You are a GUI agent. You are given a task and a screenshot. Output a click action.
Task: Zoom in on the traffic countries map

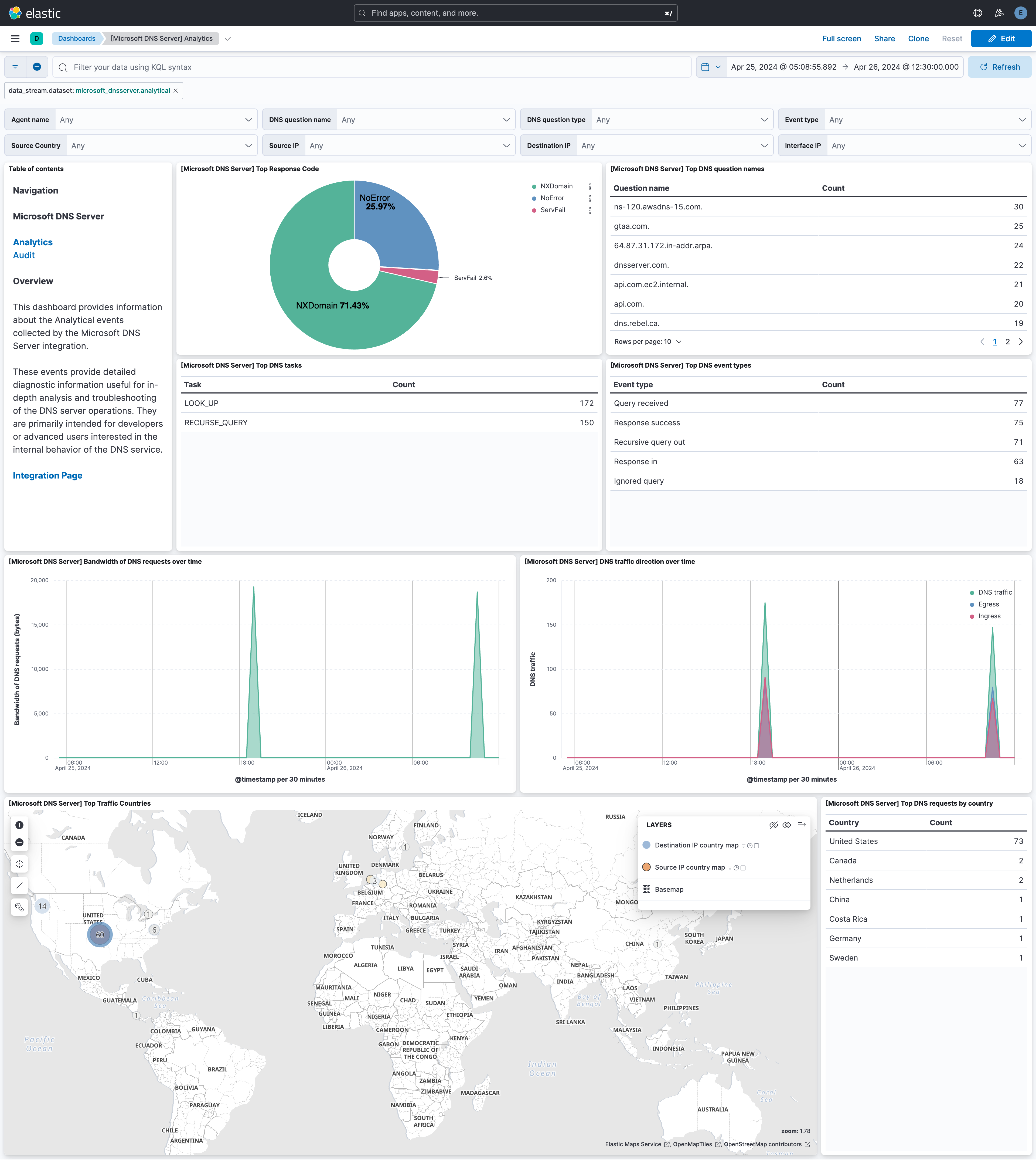[19, 825]
